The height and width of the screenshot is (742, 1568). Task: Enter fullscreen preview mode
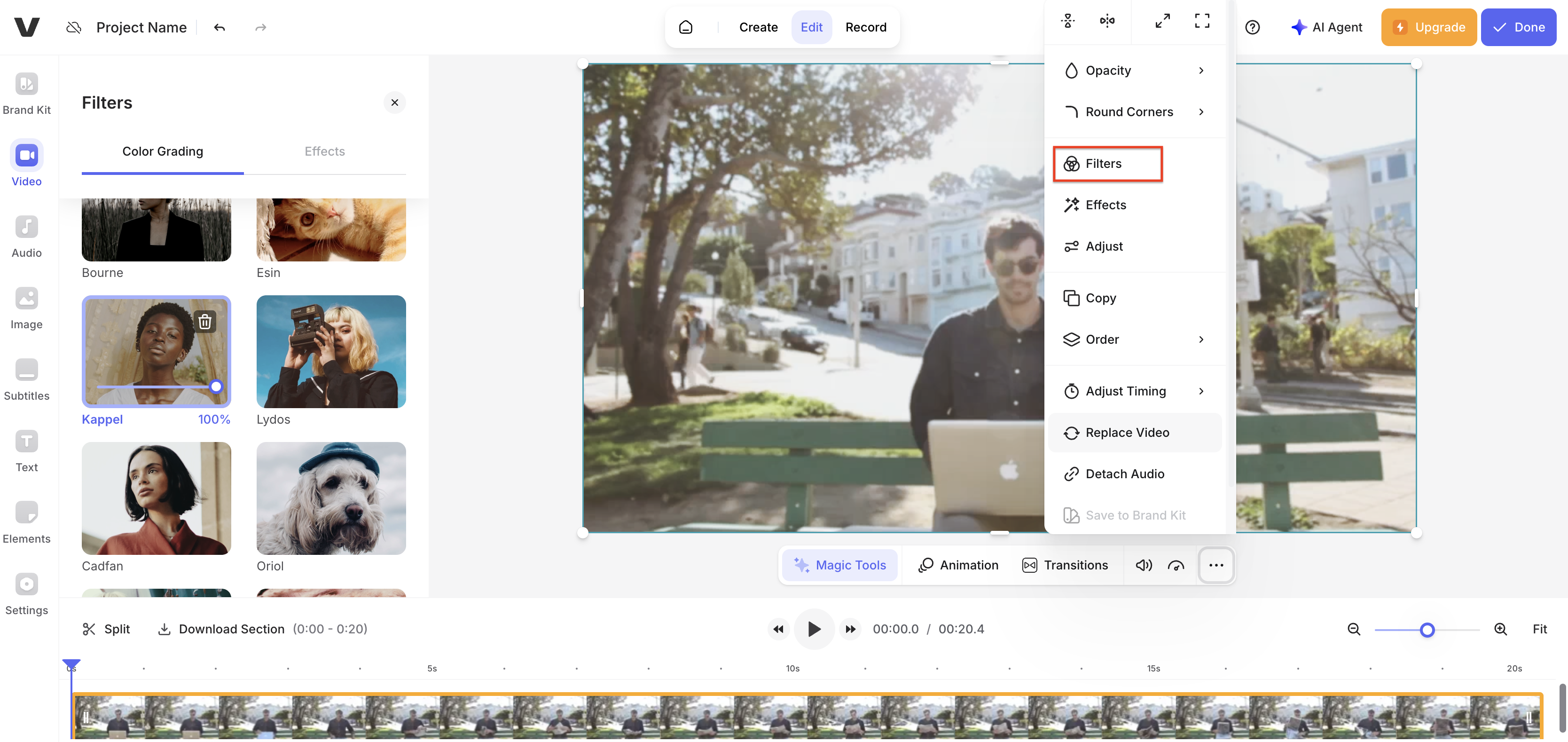pos(1201,20)
